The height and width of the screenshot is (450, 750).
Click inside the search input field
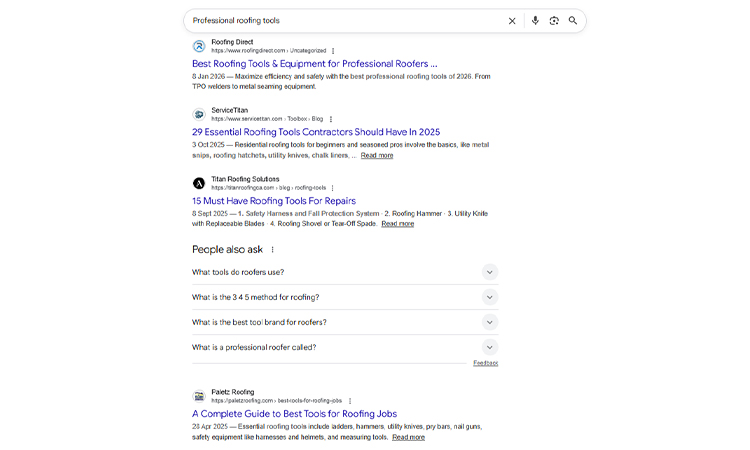click(x=340, y=21)
